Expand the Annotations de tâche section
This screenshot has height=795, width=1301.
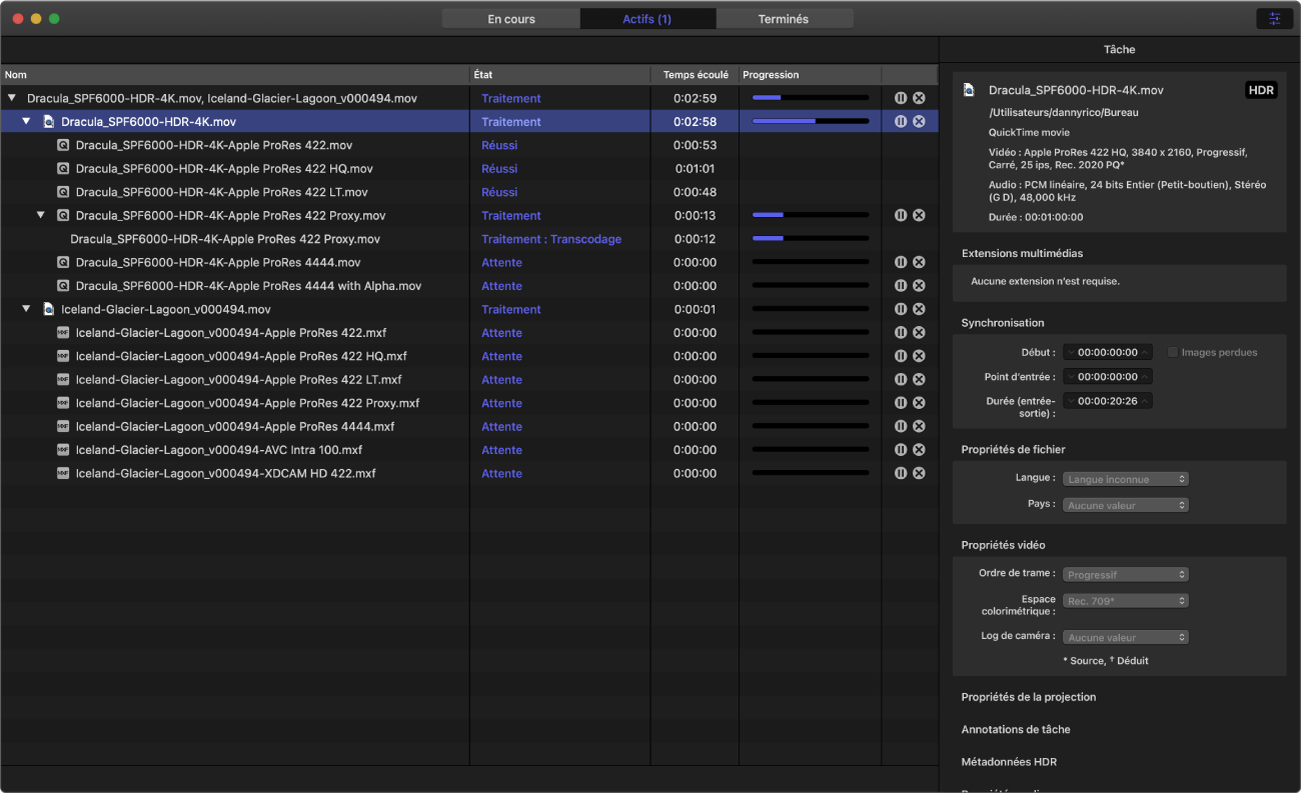click(x=1015, y=730)
